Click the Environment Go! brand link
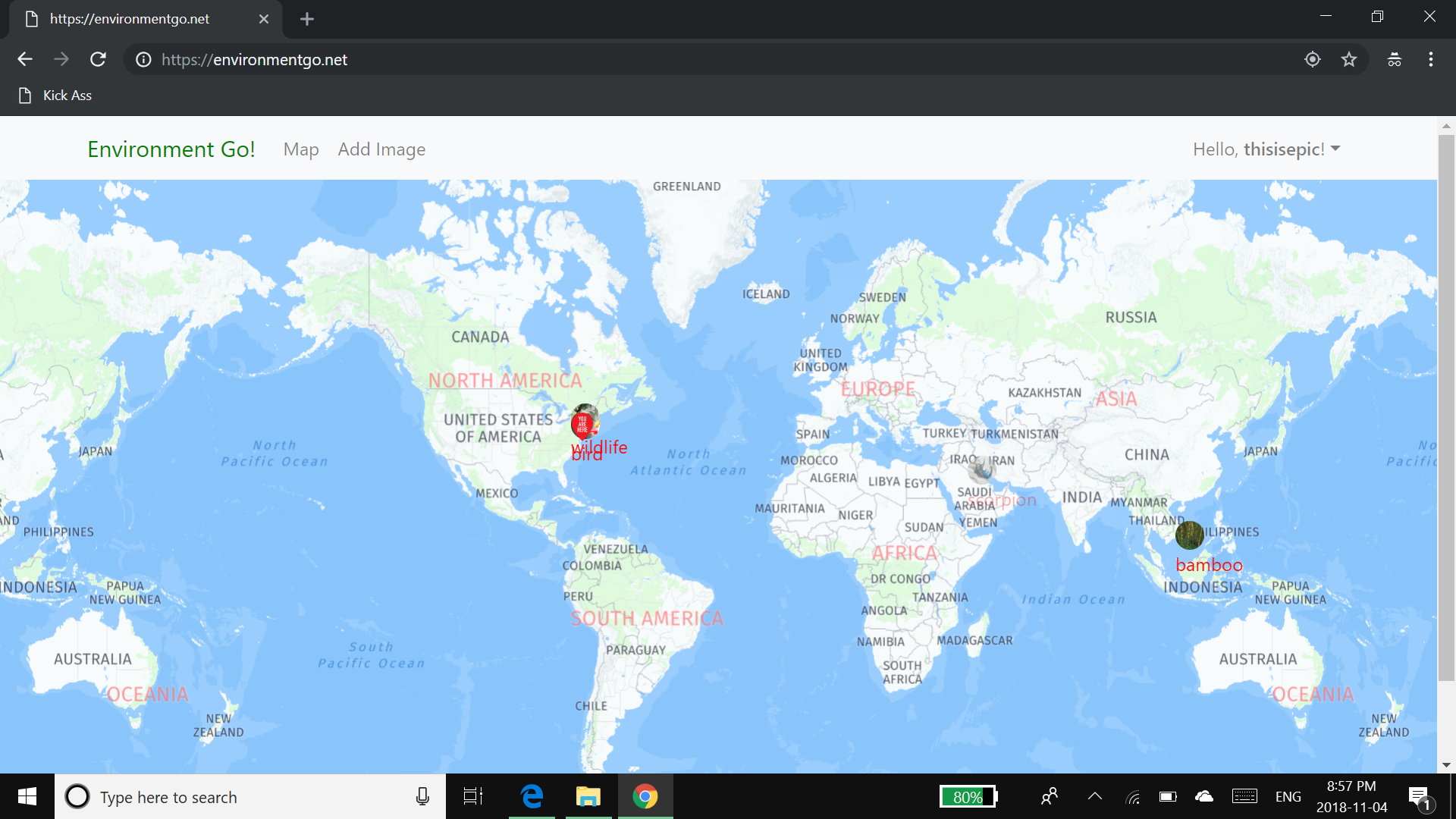This screenshot has height=819, width=1456. pyautogui.click(x=171, y=149)
